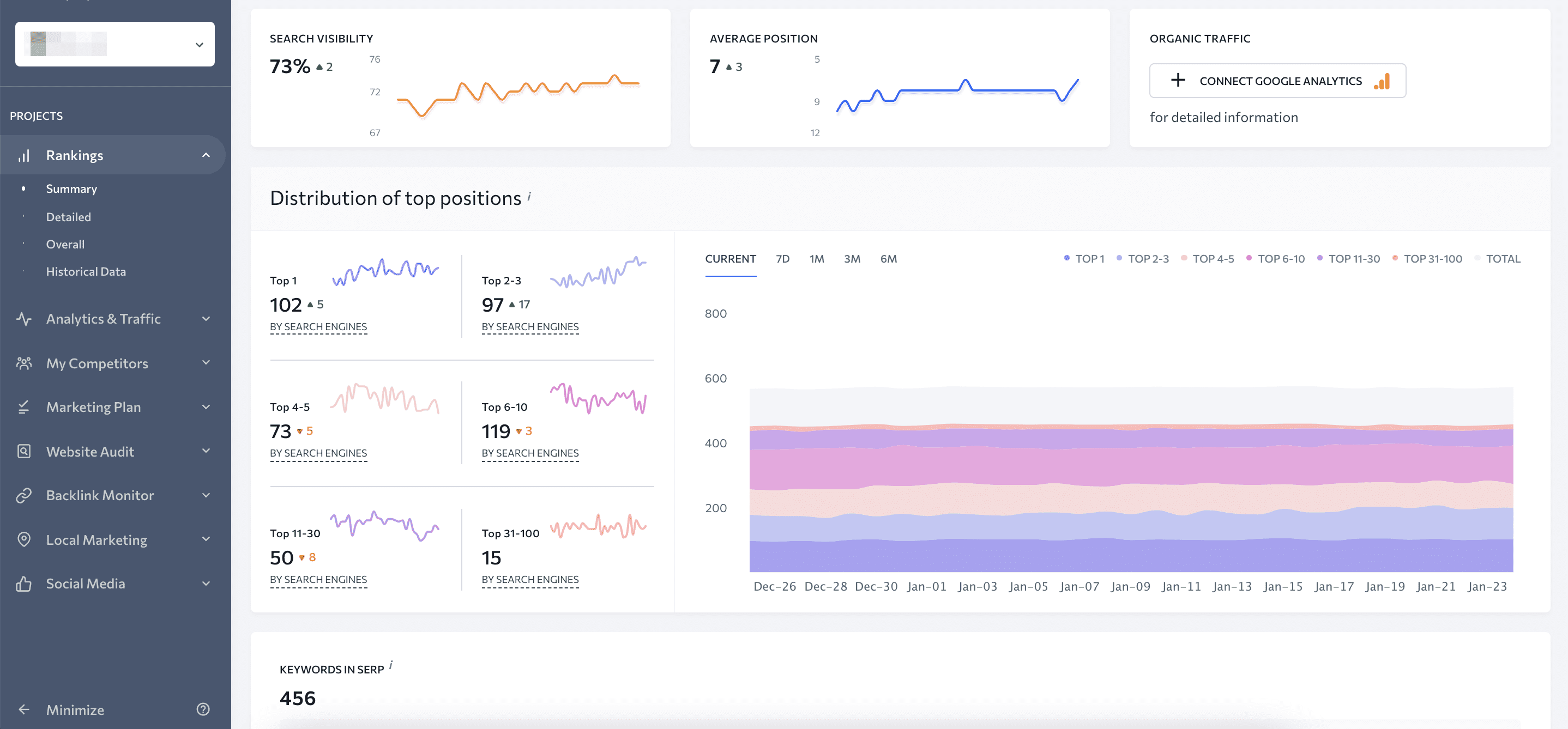
Task: Open the Summary rankings page
Action: click(71, 189)
